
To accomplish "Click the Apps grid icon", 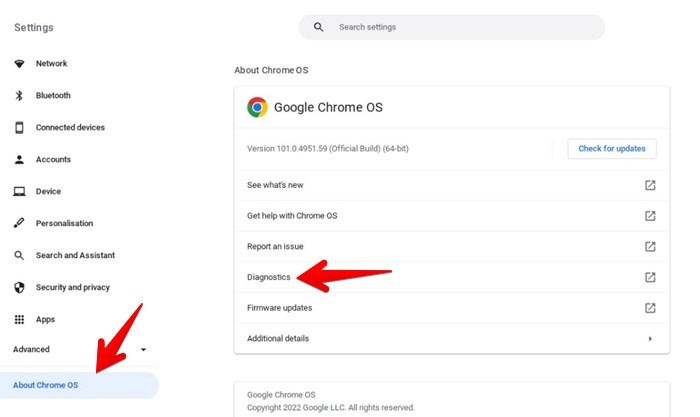I will [19, 319].
